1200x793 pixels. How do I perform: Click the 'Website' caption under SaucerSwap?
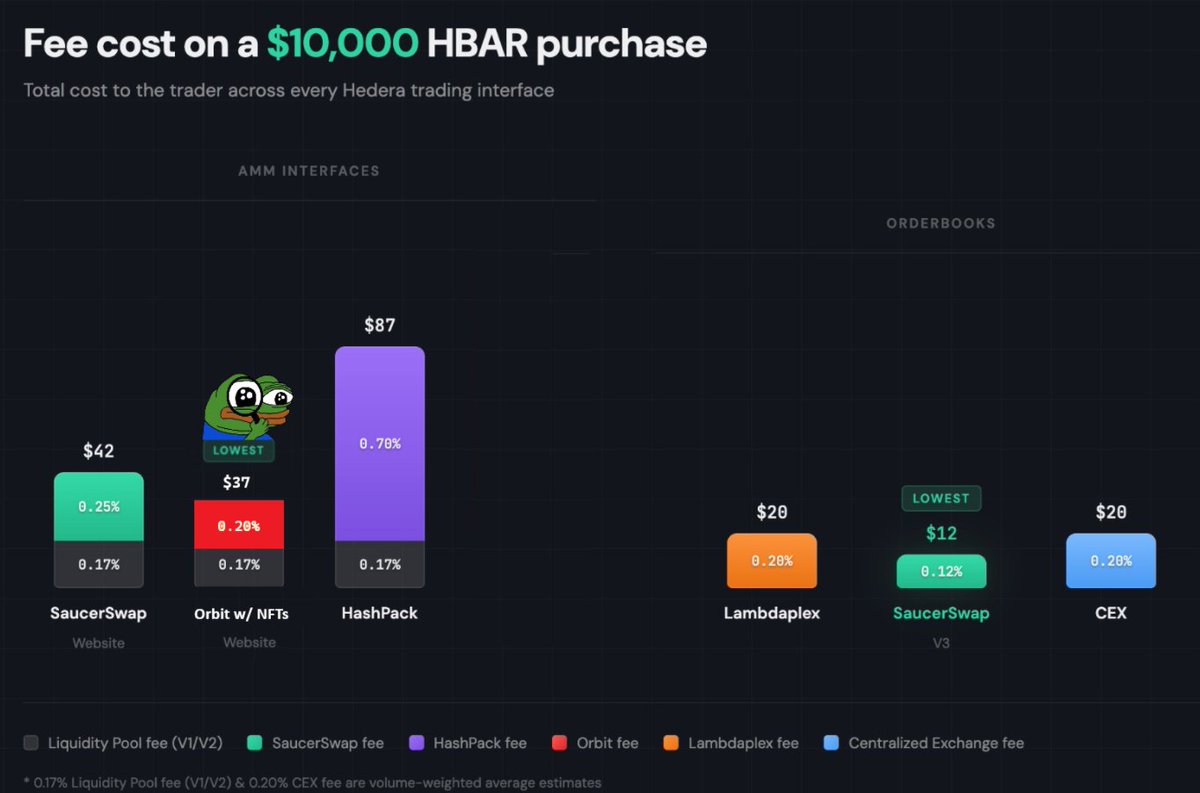(98, 643)
